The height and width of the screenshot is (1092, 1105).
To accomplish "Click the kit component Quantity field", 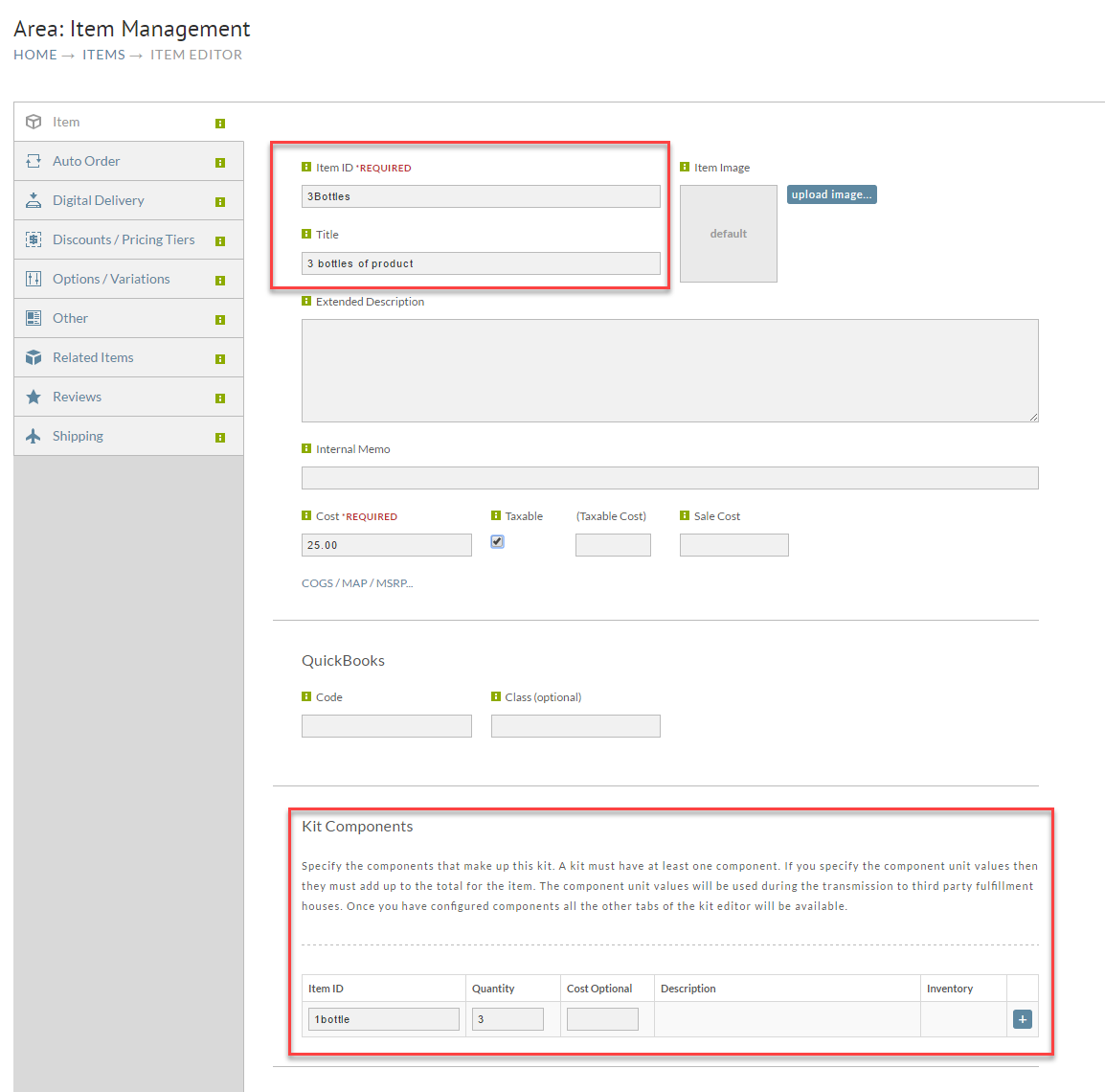I will [x=507, y=1019].
